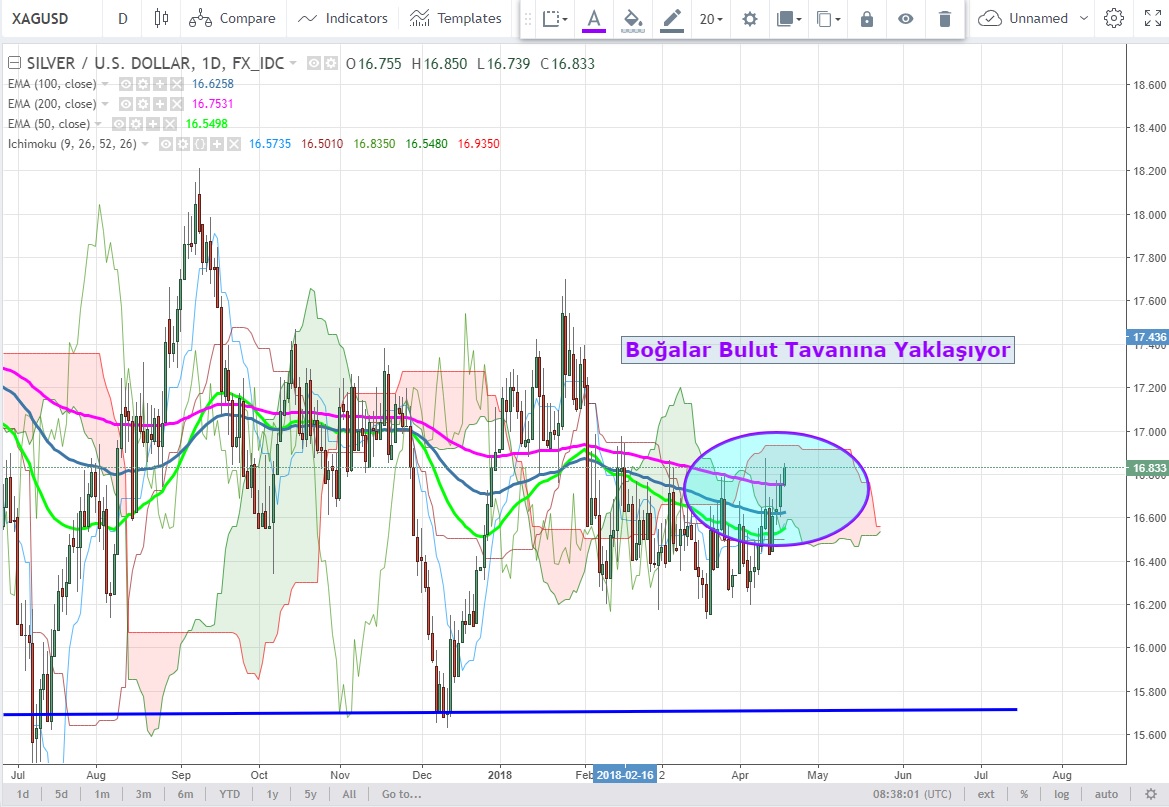Open the Templates menu
The image size is (1169, 807).
point(456,18)
